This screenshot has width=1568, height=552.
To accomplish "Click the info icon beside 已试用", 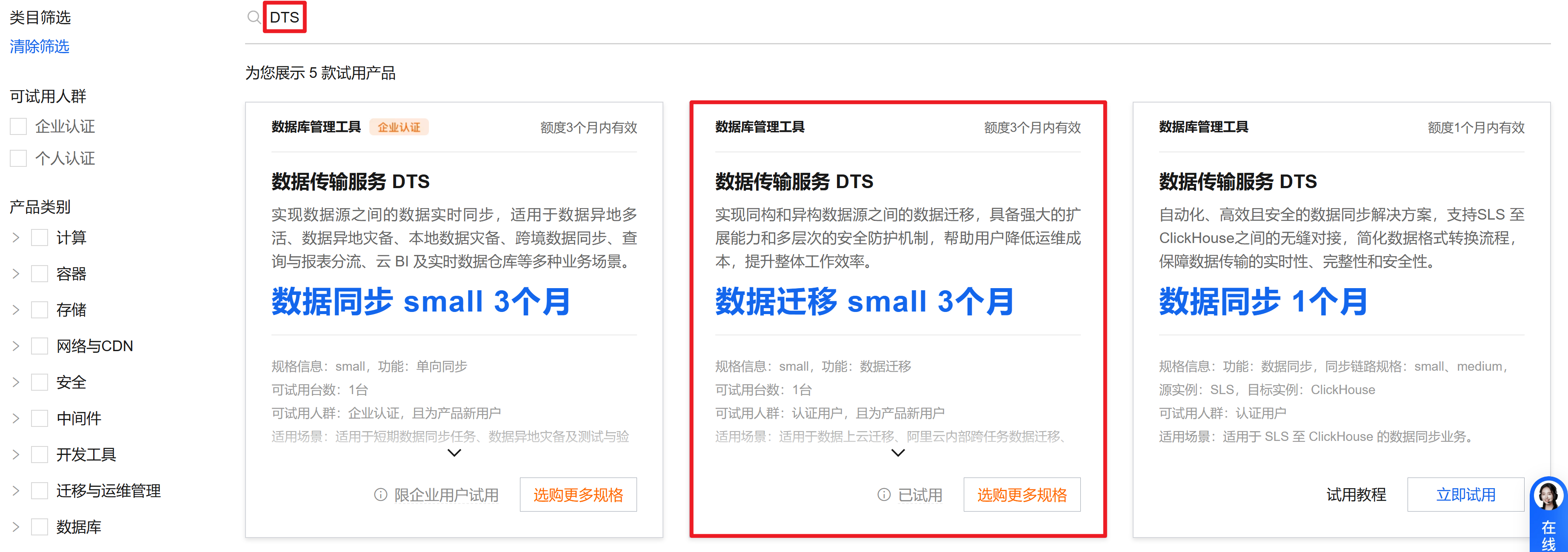I will click(884, 495).
